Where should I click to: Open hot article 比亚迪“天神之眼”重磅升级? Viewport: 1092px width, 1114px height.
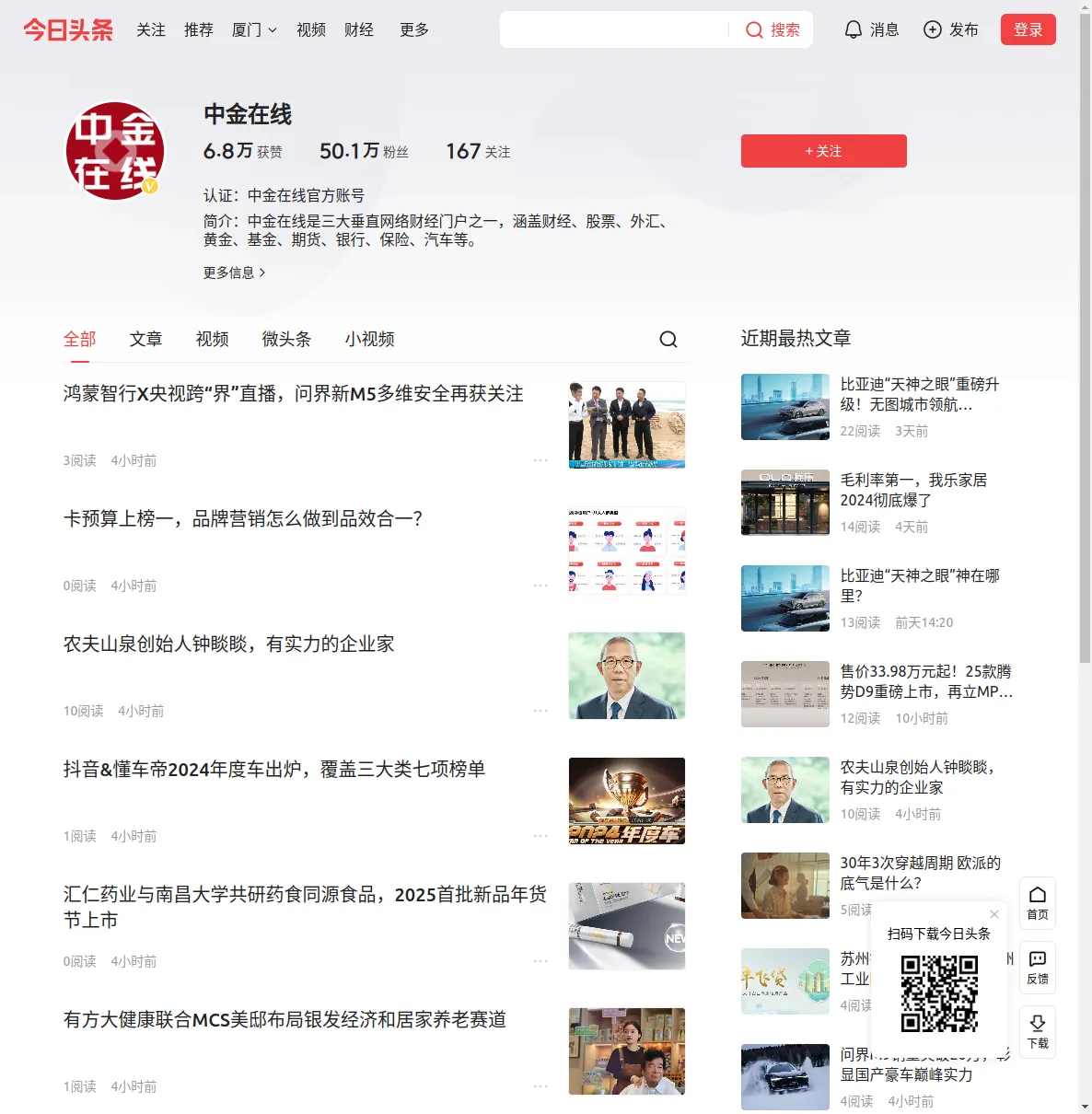[920, 394]
